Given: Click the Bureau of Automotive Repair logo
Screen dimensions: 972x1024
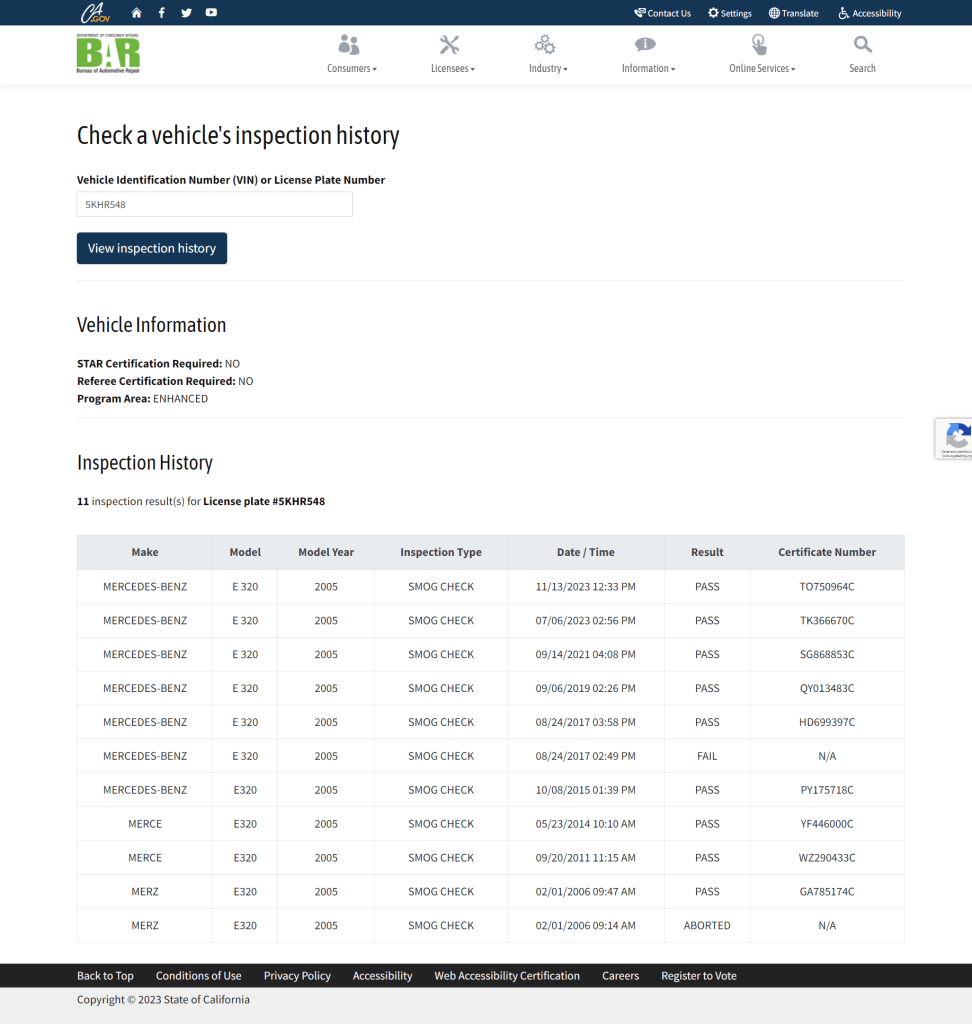Looking at the screenshot, I should pos(108,54).
